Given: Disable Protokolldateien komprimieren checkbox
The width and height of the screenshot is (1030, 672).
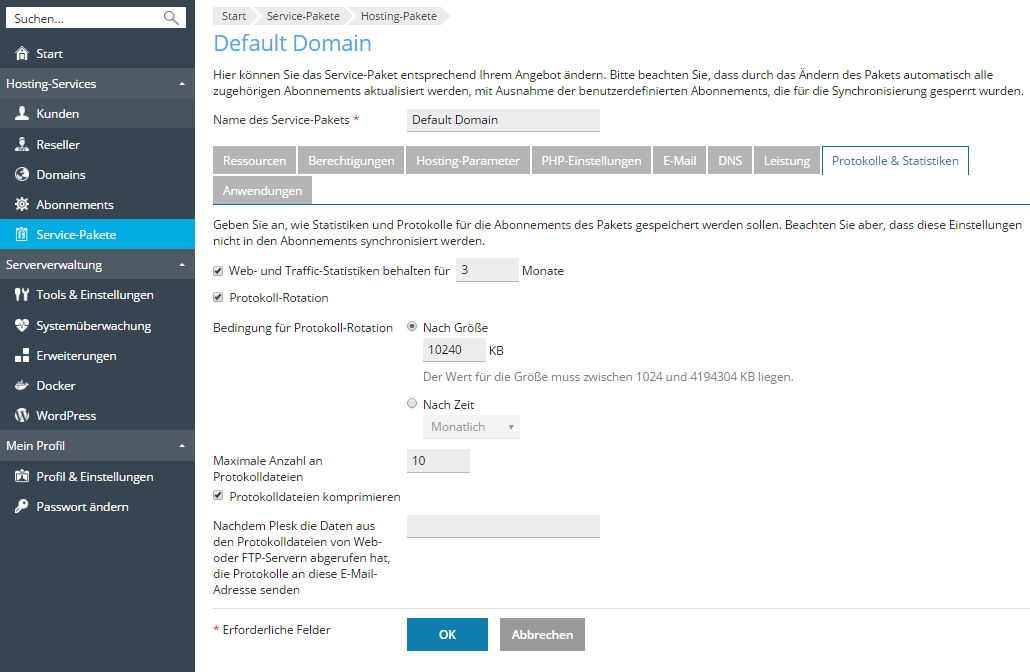Looking at the screenshot, I should [219, 496].
